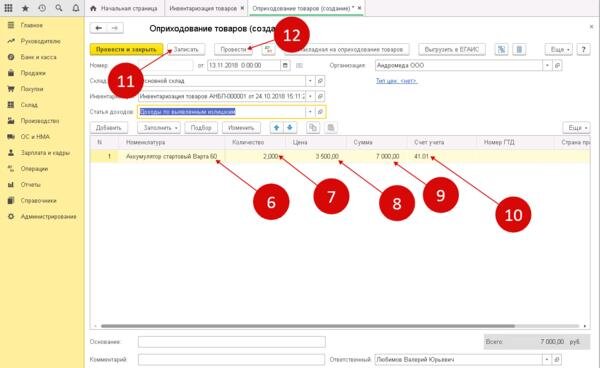600x368 pixels.
Task: Click the Комментарий input field
Action: 232,360
